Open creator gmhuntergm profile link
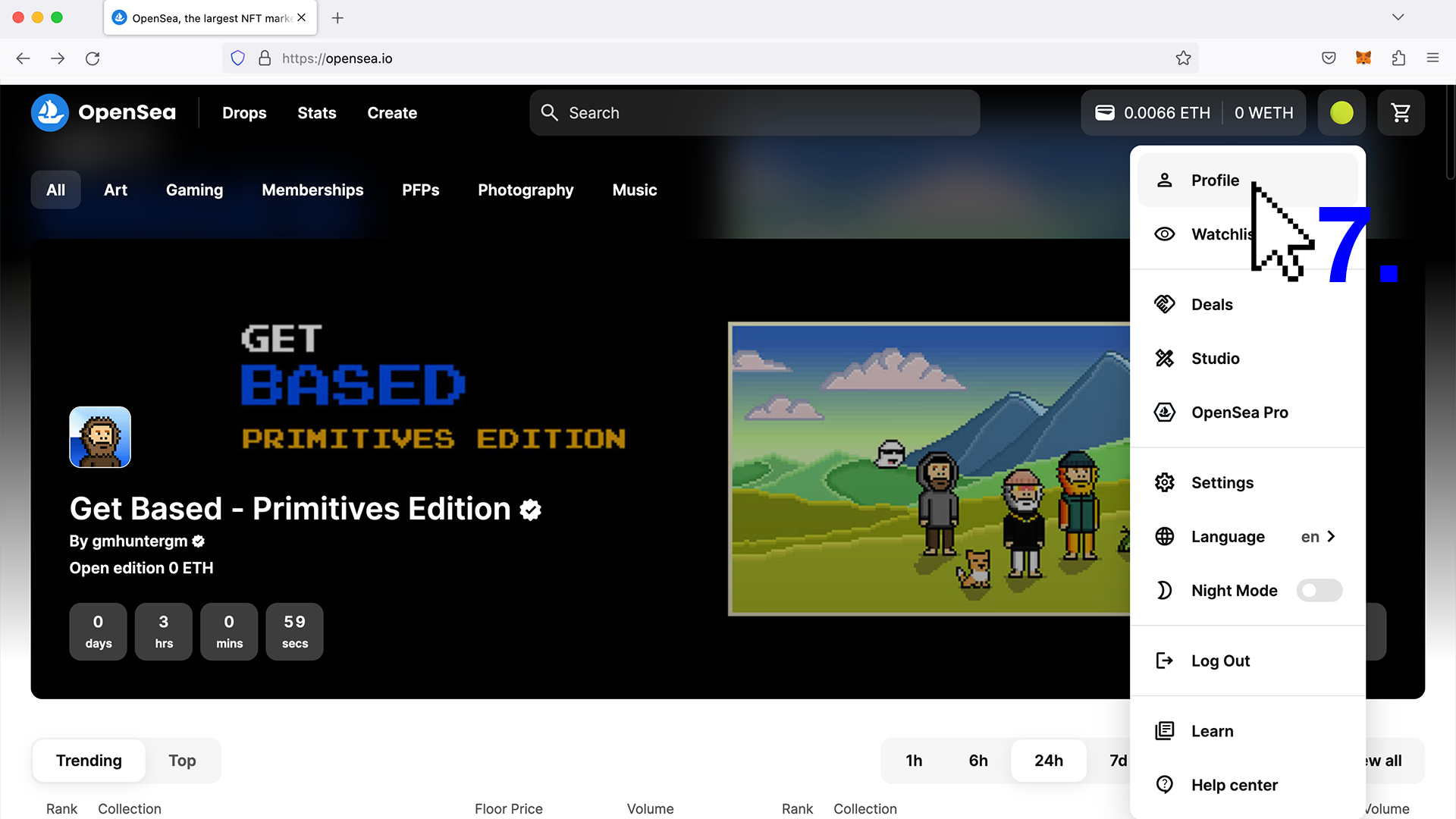The image size is (1456, 819). (140, 541)
